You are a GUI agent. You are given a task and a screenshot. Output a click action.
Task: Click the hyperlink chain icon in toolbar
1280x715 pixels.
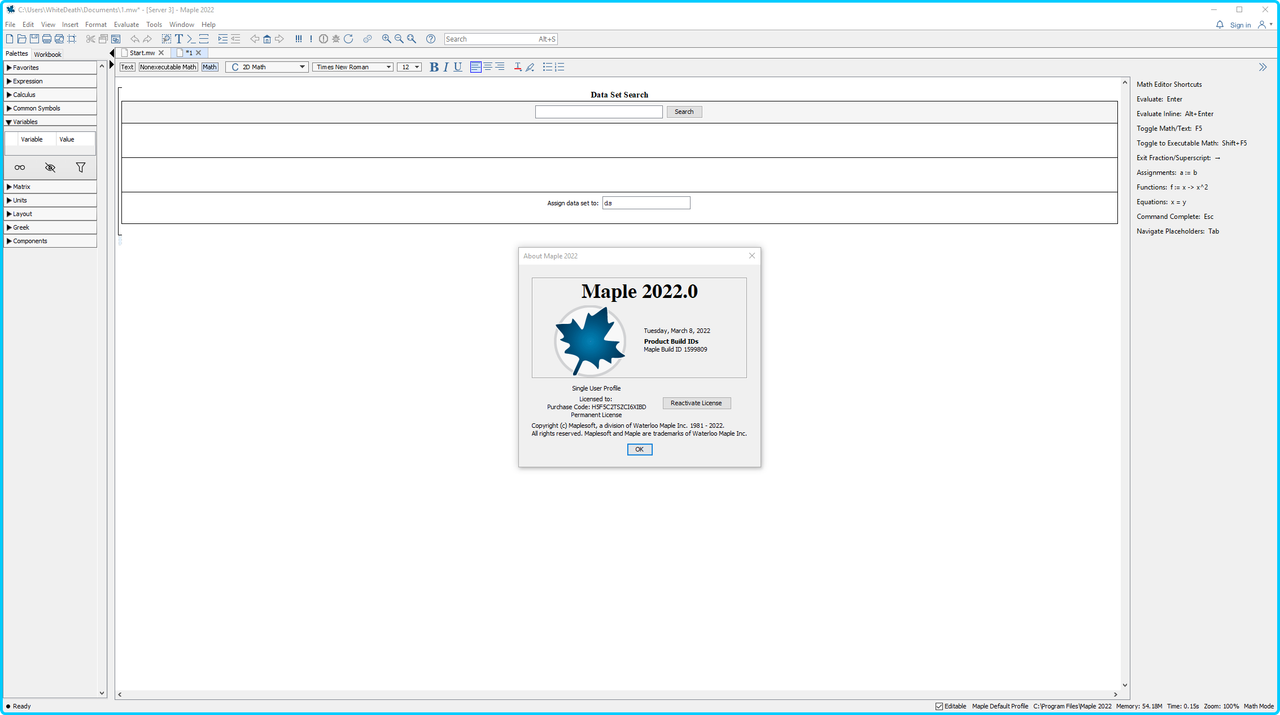click(367, 39)
